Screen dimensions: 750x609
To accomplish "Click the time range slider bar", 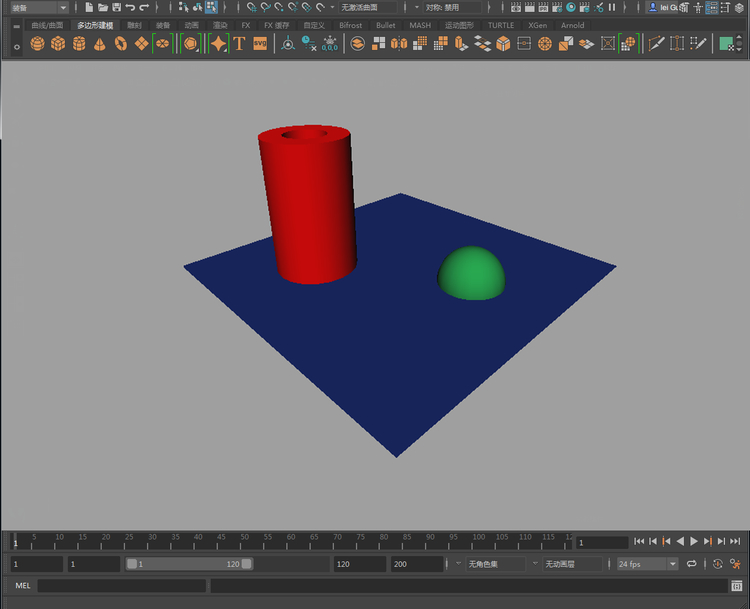I will [189, 564].
